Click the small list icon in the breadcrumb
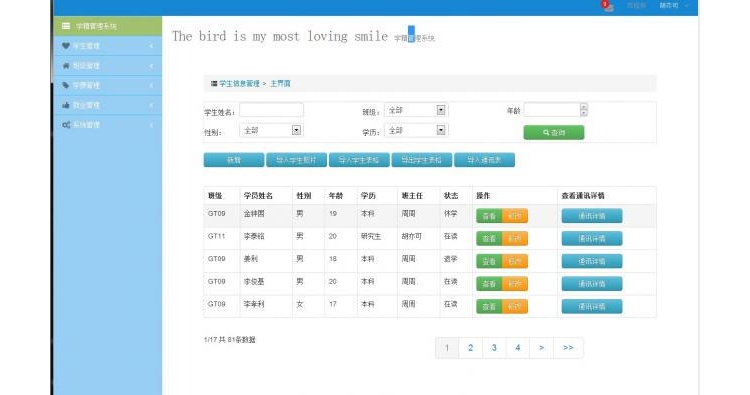The image size is (750, 395). click(x=214, y=84)
